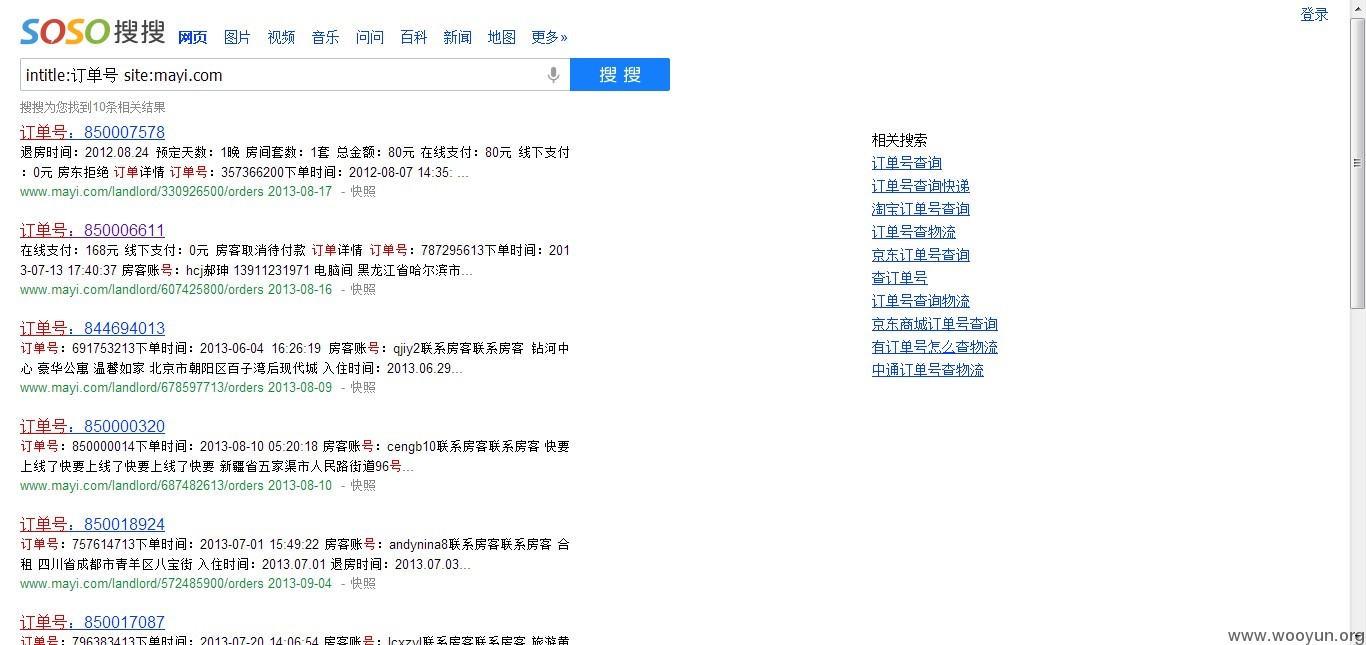Open result 订单号：850000320

click(92, 426)
